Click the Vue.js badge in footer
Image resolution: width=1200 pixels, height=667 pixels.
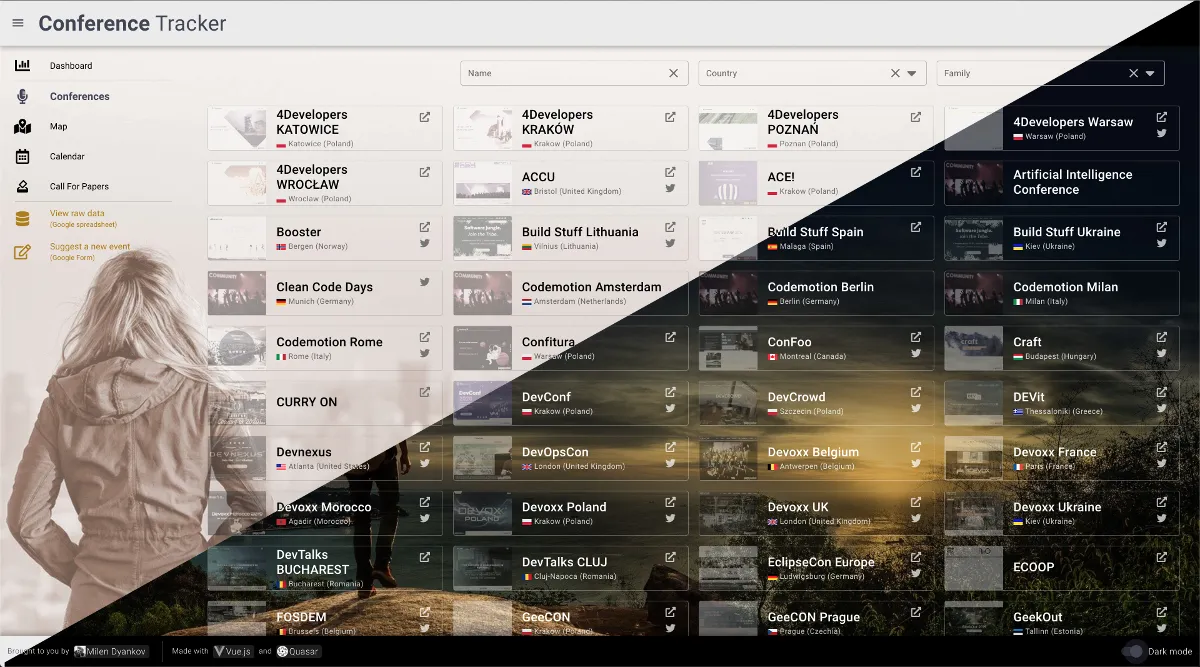click(x=233, y=651)
